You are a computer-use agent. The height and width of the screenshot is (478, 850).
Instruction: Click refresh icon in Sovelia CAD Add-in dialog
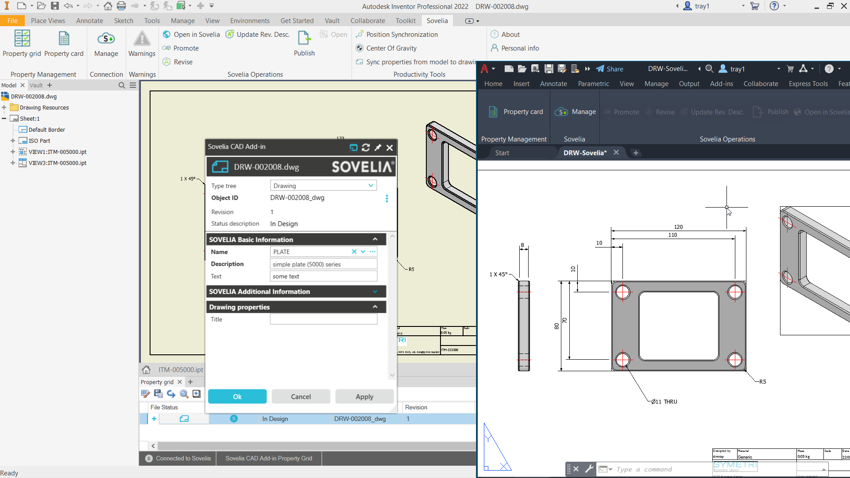pyautogui.click(x=366, y=147)
